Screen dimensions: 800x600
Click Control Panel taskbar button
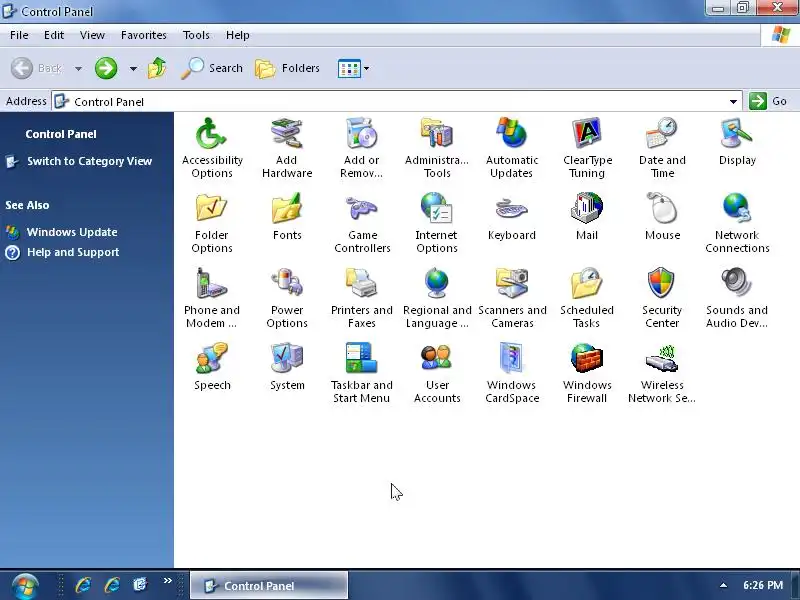click(x=269, y=586)
